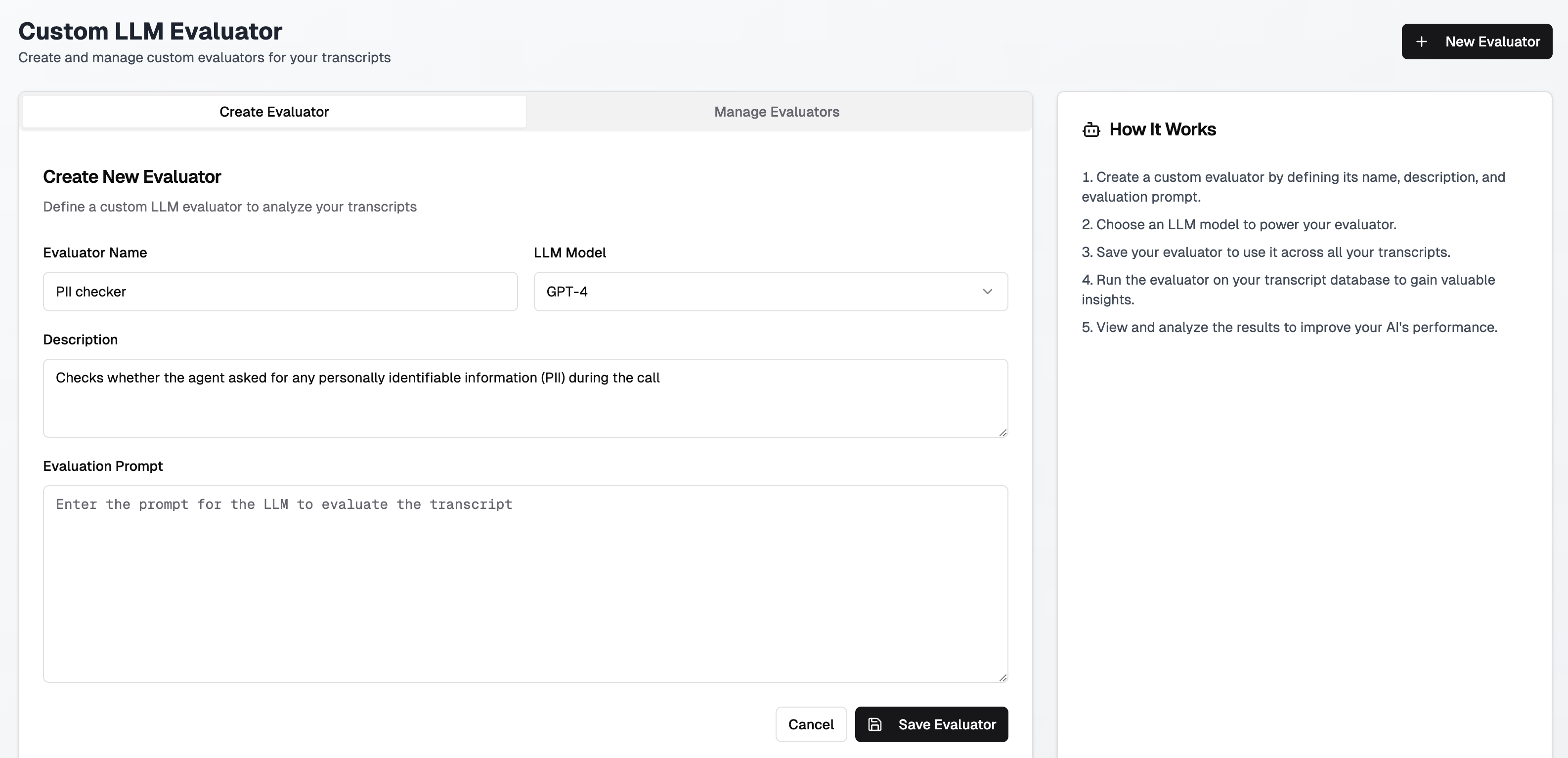Viewport: 1568px width, 758px height.
Task: Click the How It Works heading
Action: tap(1162, 129)
